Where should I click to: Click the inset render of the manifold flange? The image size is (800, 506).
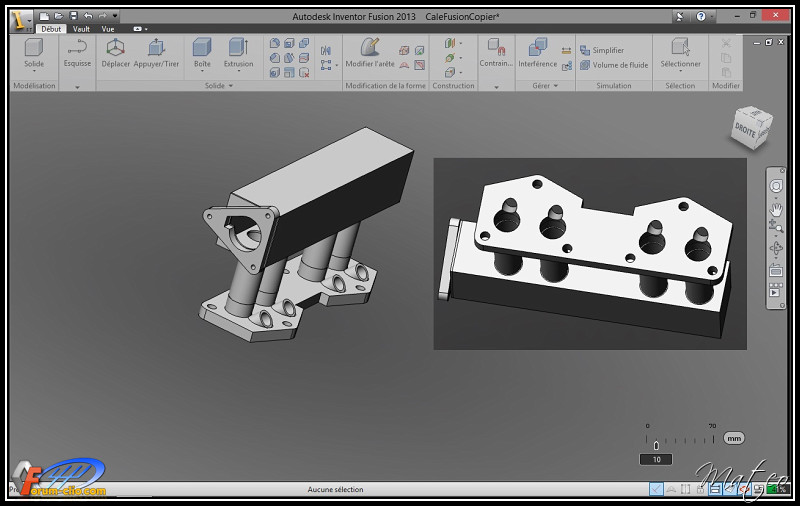click(x=590, y=254)
